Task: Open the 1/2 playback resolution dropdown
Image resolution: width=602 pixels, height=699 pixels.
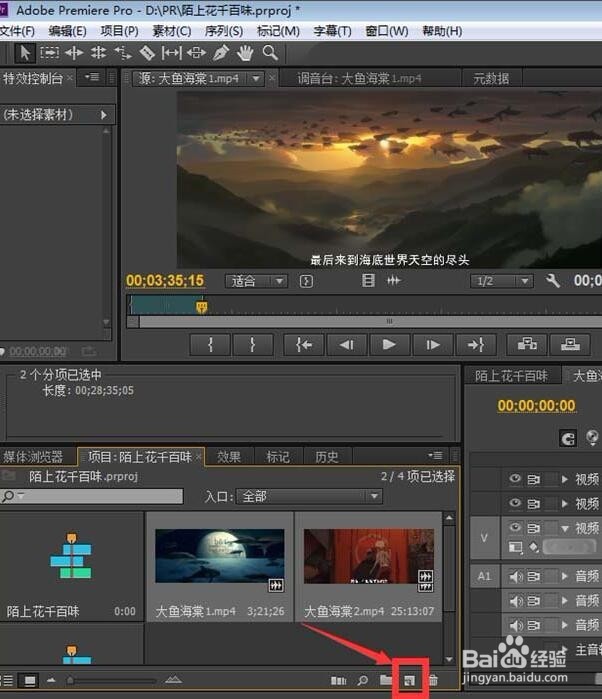Action: coord(525,281)
